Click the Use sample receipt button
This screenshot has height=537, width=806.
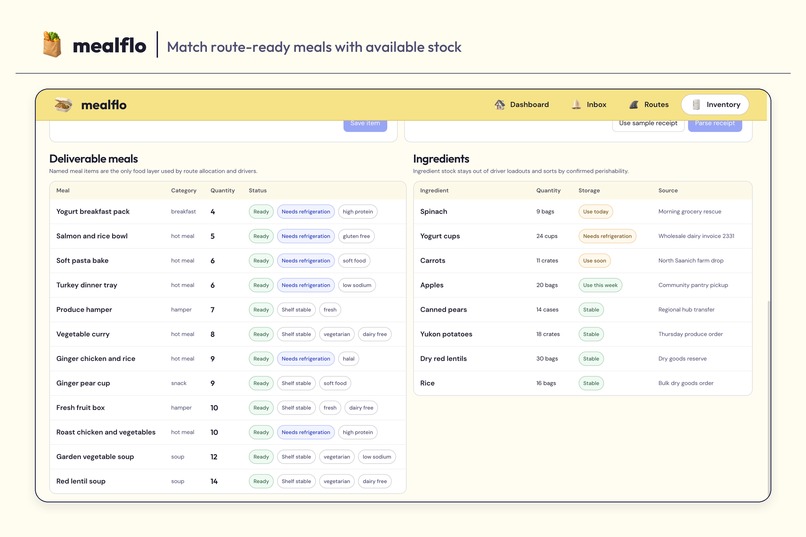click(648, 124)
